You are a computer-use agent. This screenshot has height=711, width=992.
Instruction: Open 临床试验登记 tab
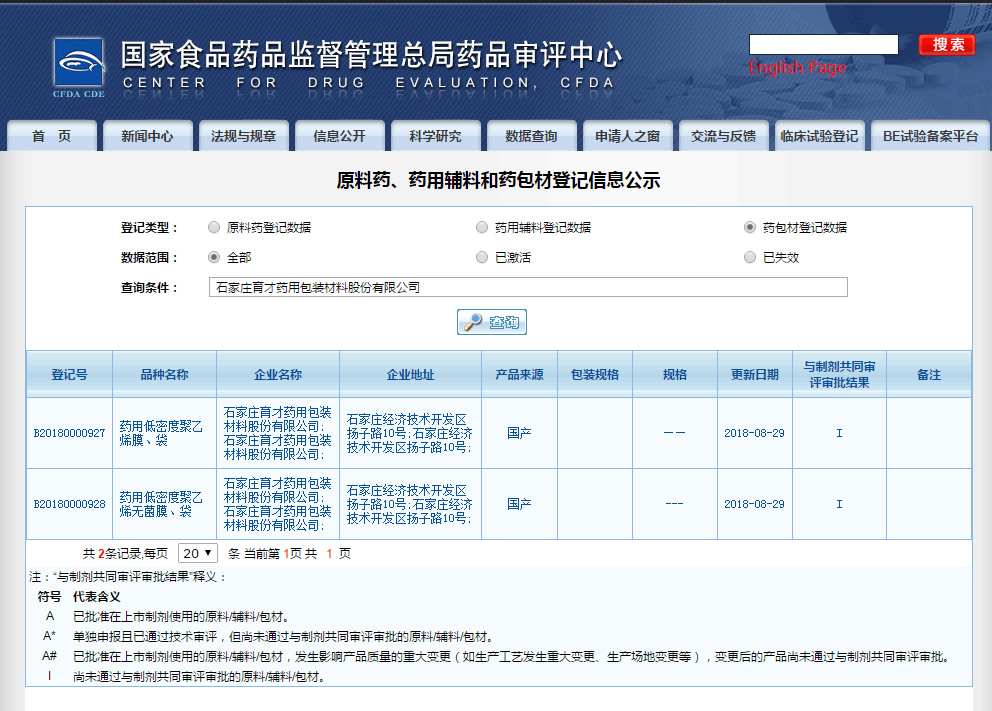coord(819,136)
